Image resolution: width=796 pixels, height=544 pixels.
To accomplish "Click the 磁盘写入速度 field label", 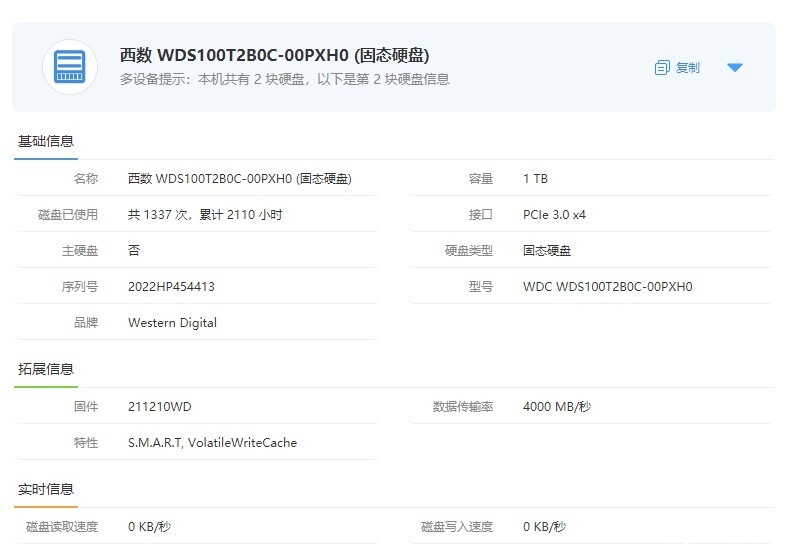I will click(x=457, y=527).
